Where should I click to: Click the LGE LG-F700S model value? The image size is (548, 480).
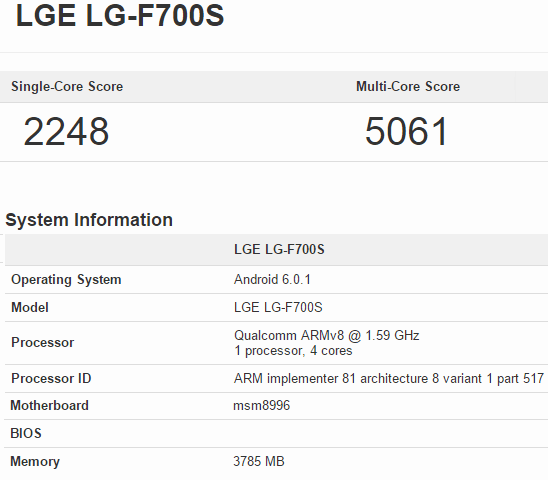tap(278, 307)
